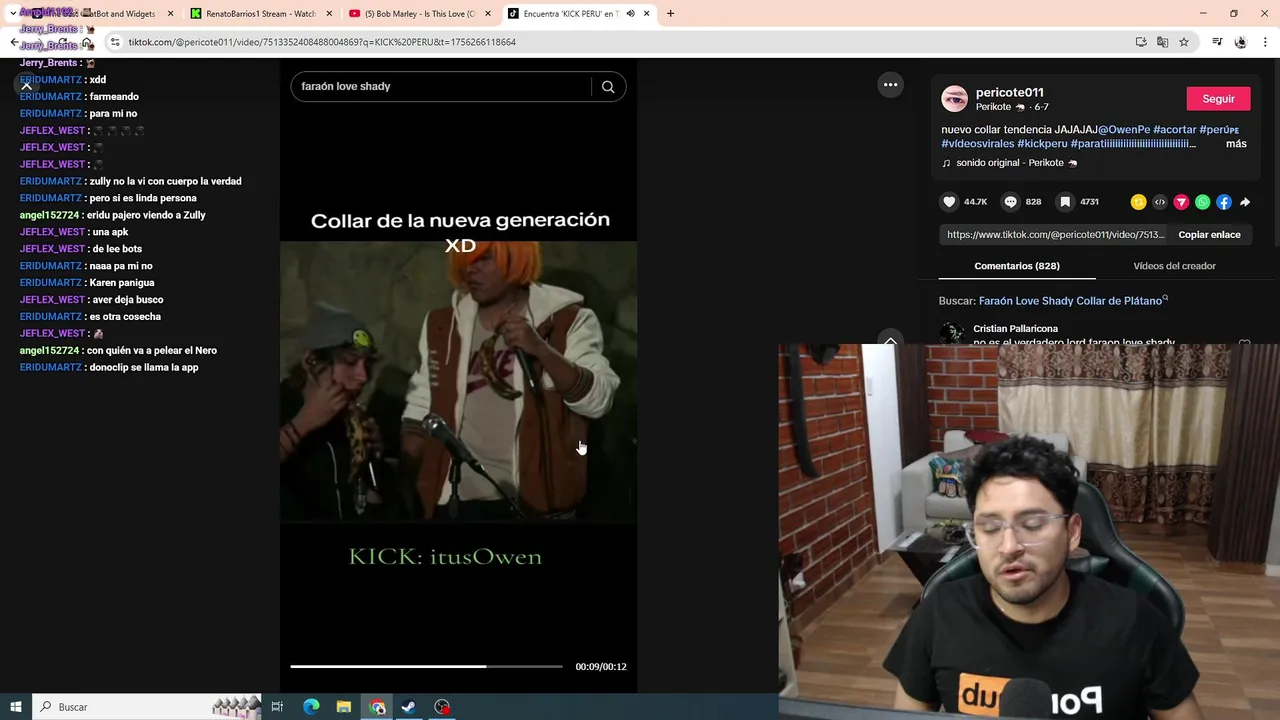Click the video link URL text field

pyautogui.click(x=1055, y=235)
